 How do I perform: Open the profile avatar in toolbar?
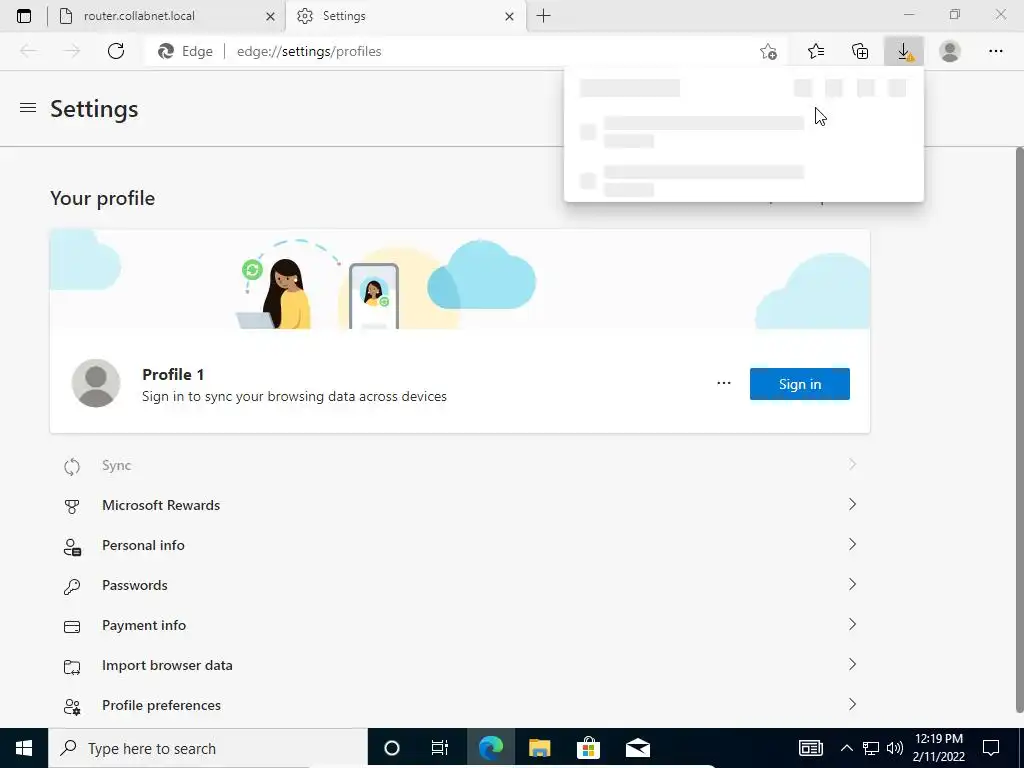950,51
